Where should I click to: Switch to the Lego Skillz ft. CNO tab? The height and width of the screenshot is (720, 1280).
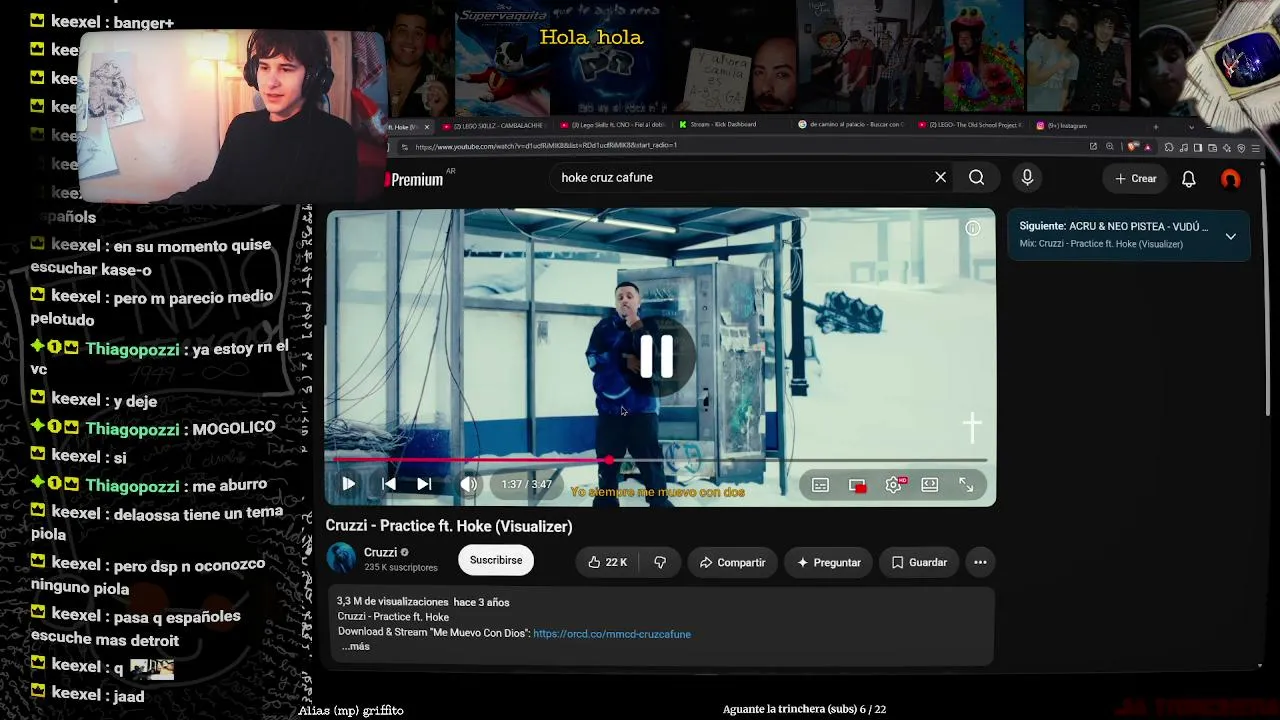coord(612,126)
